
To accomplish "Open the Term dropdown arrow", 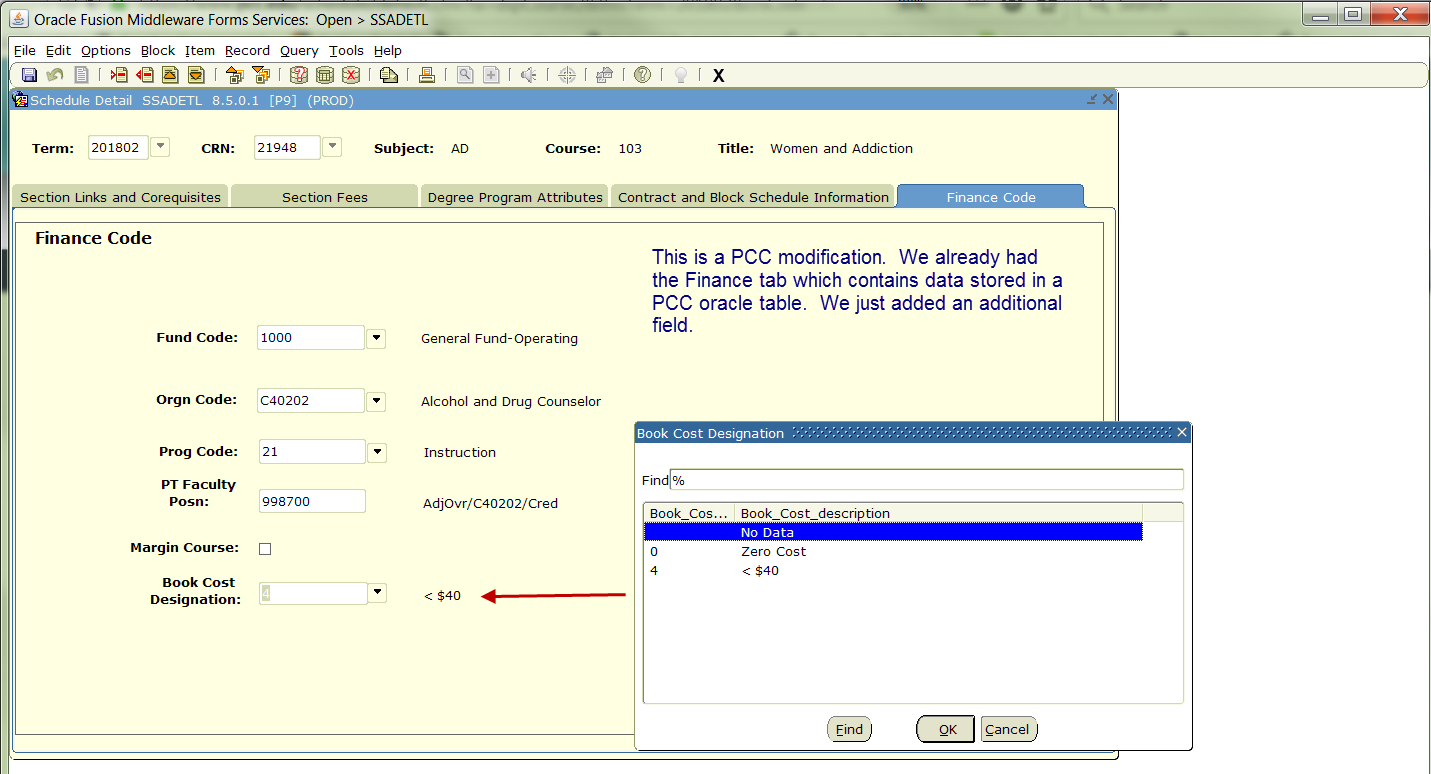I will (x=159, y=147).
